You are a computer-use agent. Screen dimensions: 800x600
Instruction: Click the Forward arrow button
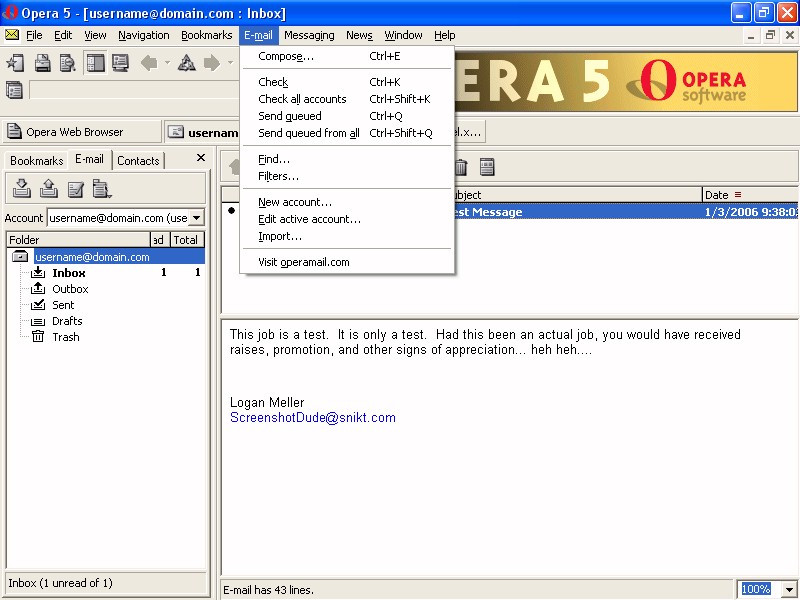(x=212, y=63)
